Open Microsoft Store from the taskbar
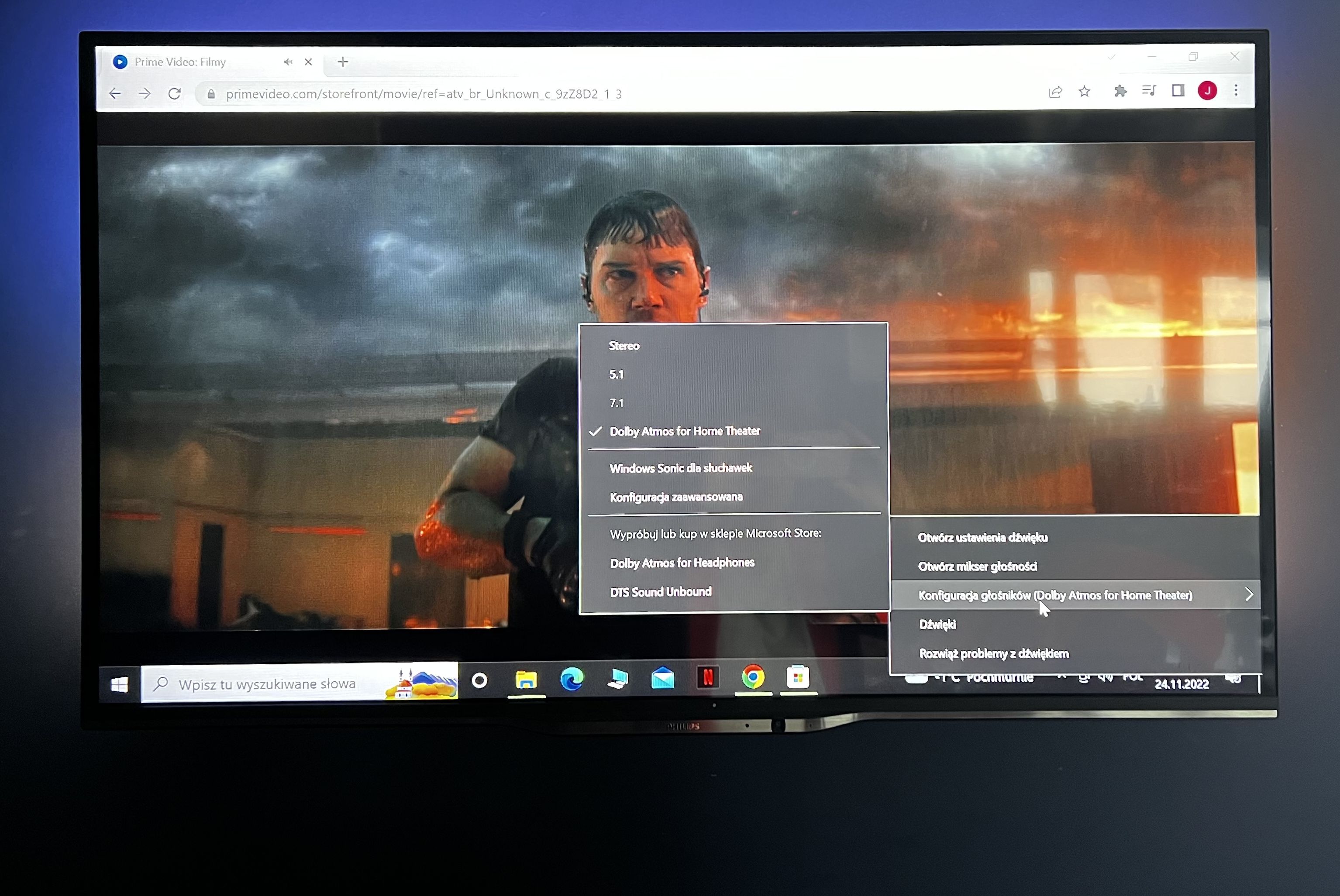Image resolution: width=1340 pixels, height=896 pixels. (x=798, y=677)
